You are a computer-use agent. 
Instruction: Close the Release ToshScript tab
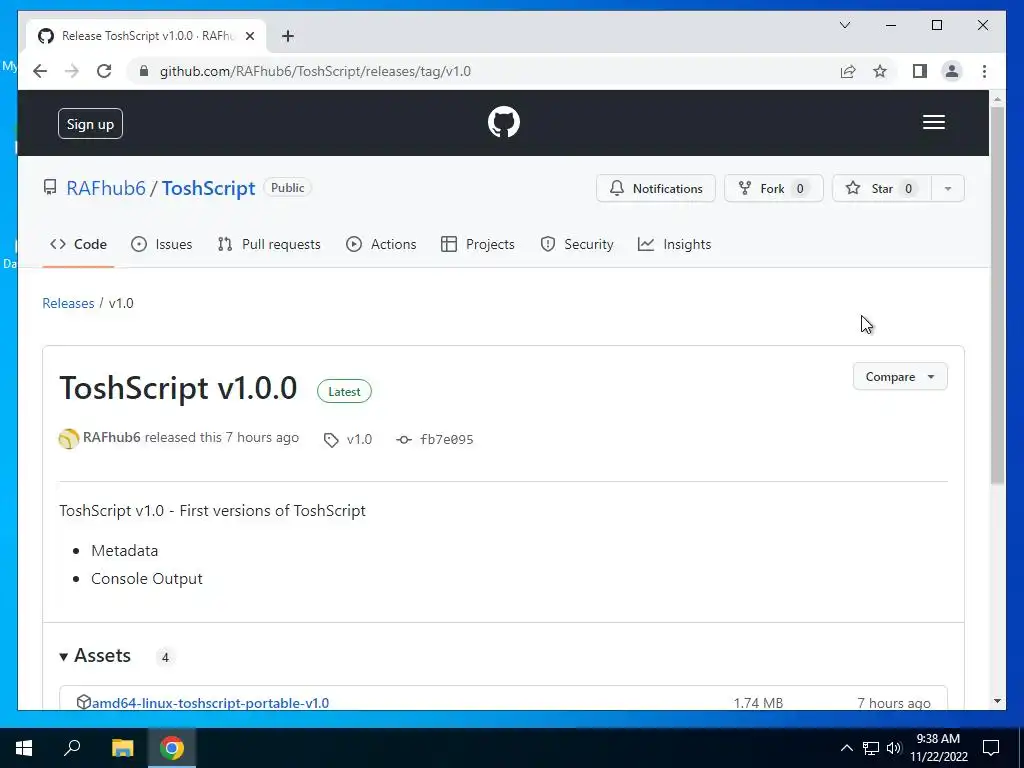click(x=249, y=36)
